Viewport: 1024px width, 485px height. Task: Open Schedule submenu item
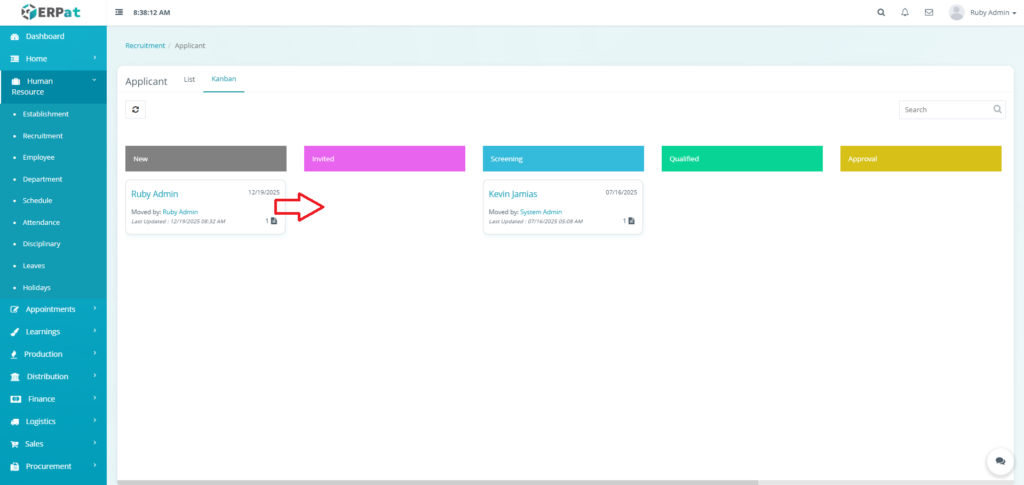[37, 200]
